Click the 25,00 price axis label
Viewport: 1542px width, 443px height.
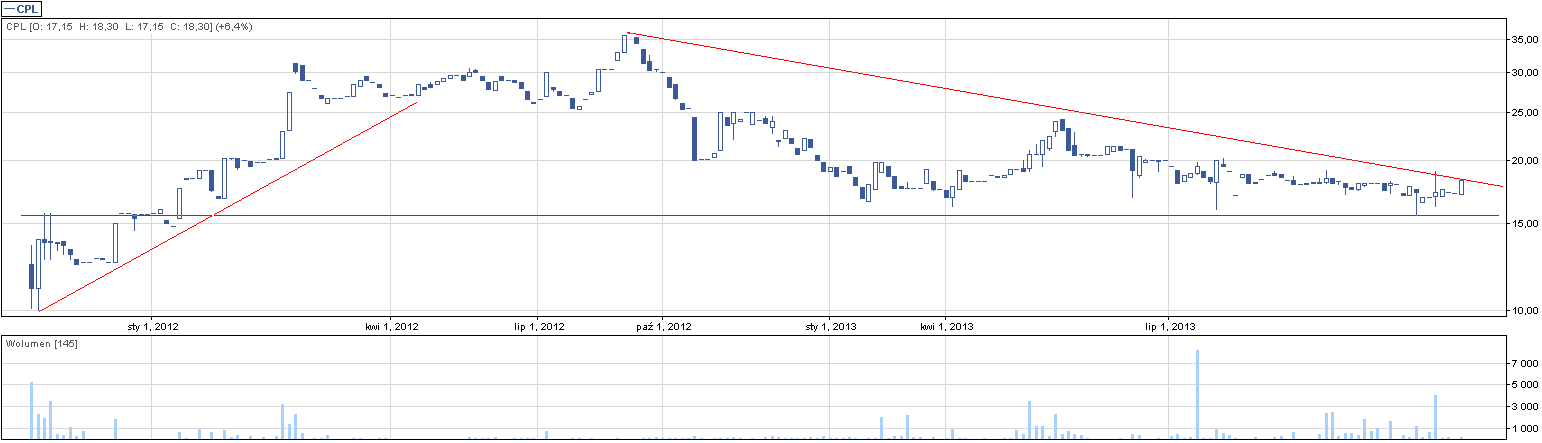pos(1524,113)
